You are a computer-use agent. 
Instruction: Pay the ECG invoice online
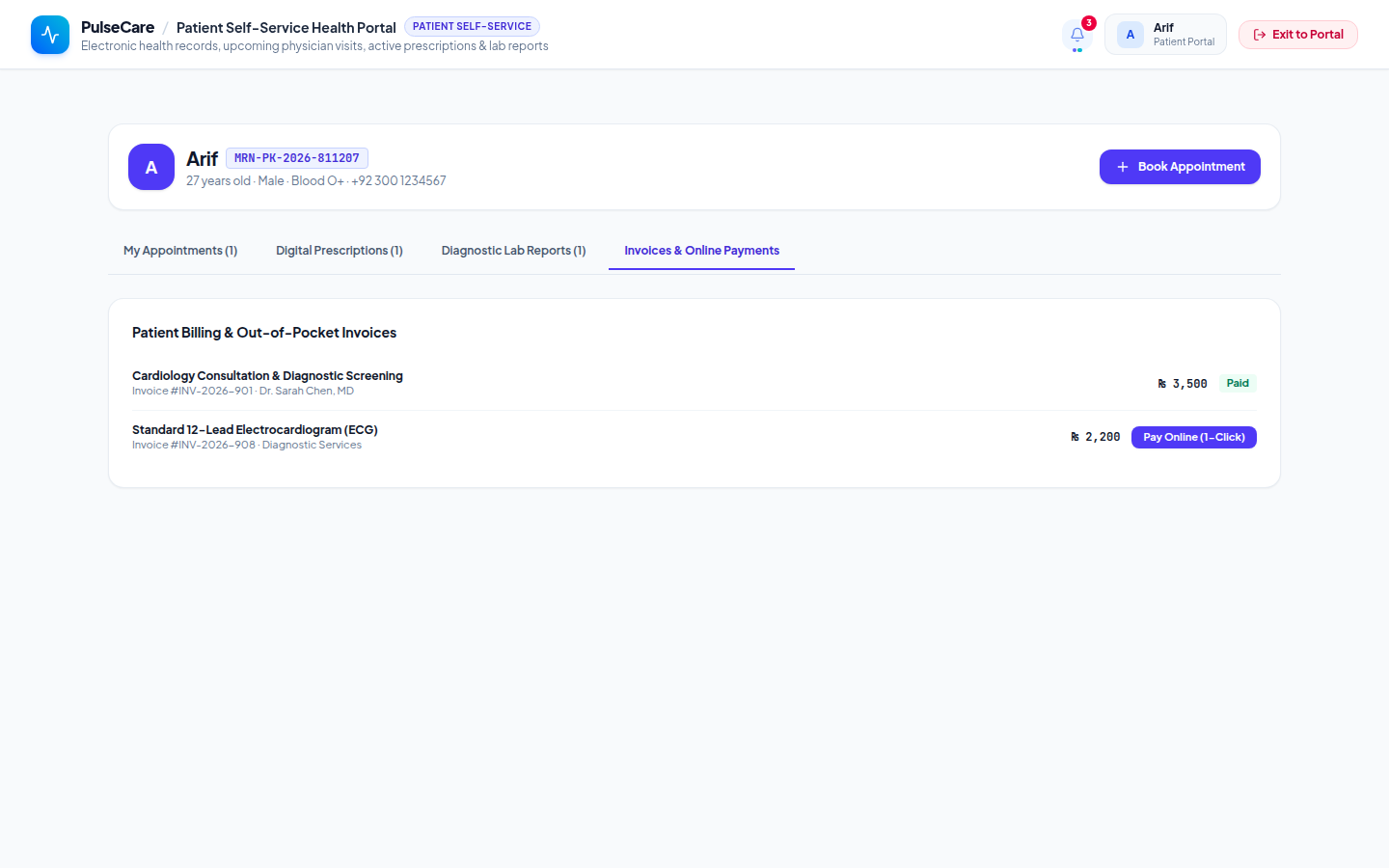(x=1194, y=437)
